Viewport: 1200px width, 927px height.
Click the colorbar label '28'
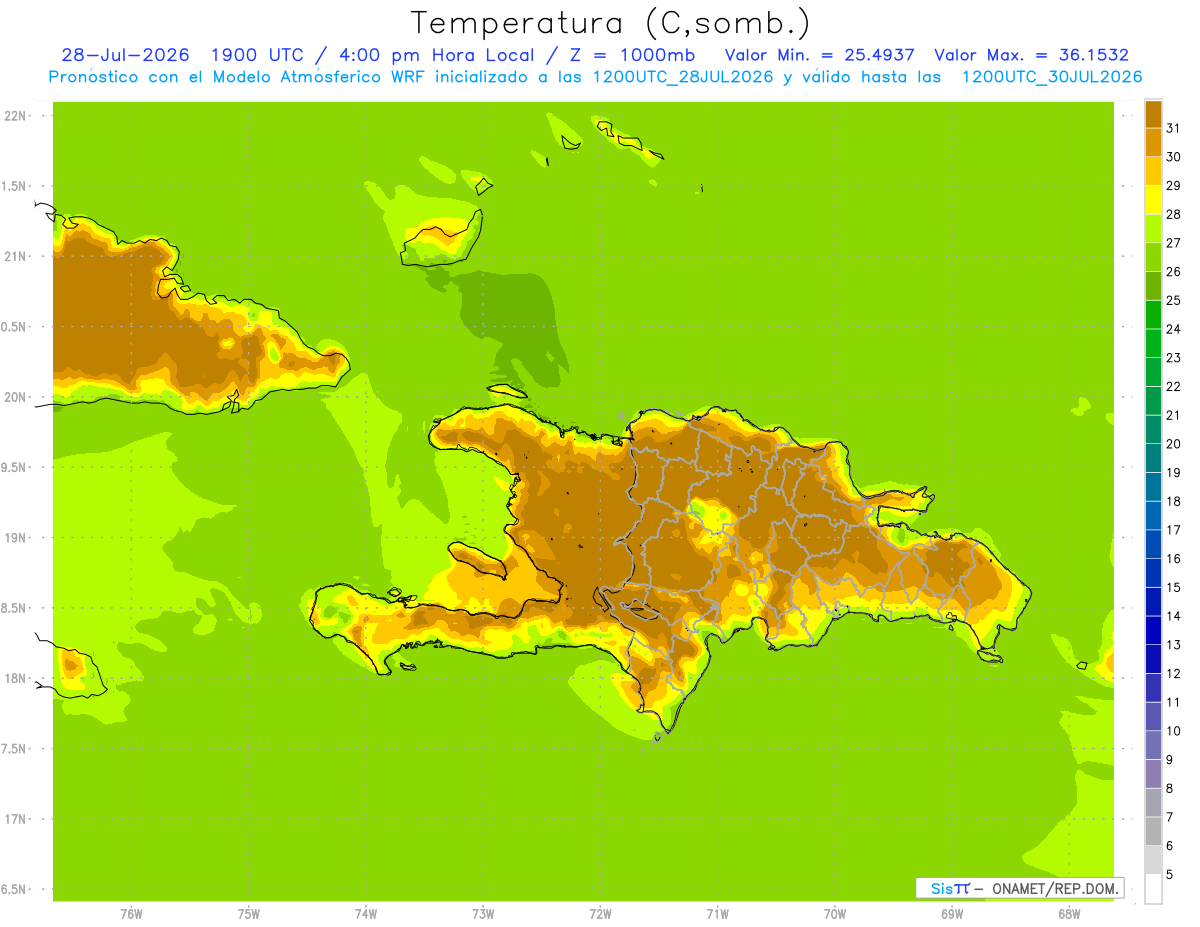pyautogui.click(x=1173, y=214)
